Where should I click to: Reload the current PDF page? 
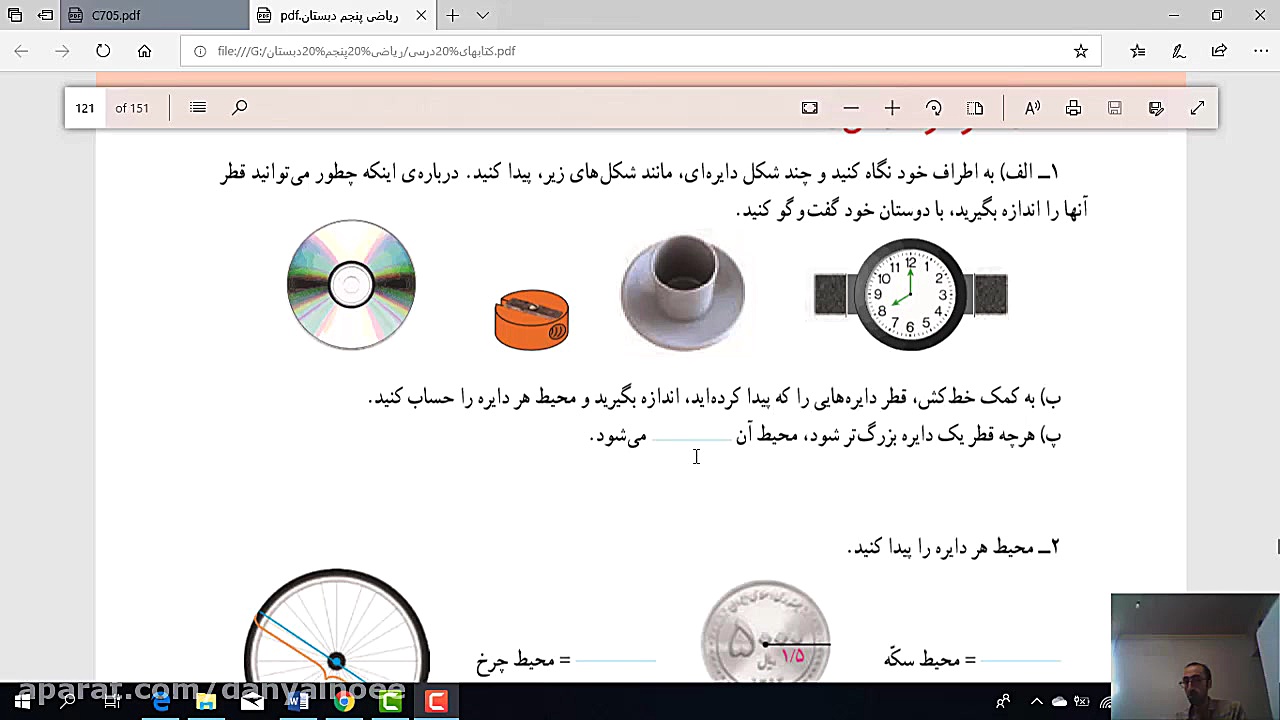103,51
